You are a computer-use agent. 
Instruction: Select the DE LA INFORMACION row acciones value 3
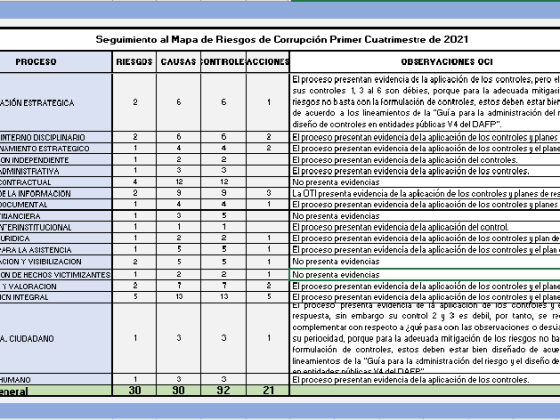[268, 193]
